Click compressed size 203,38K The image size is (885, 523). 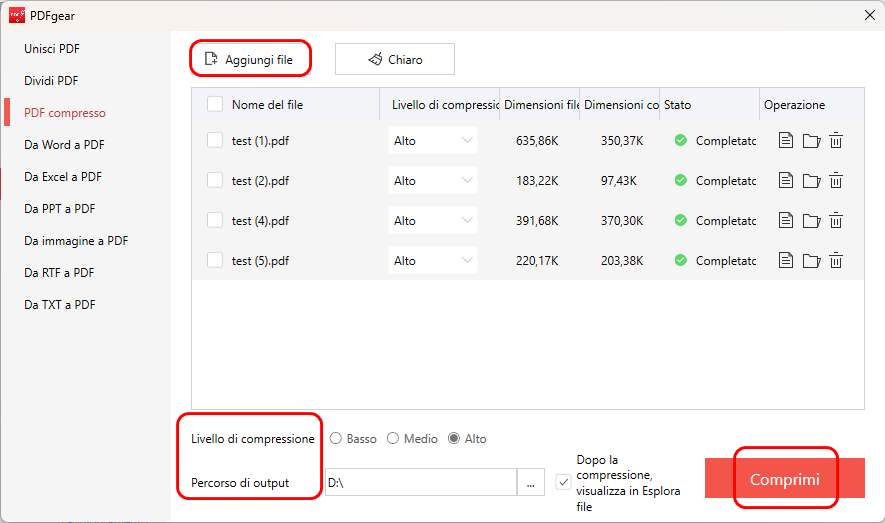(622, 261)
